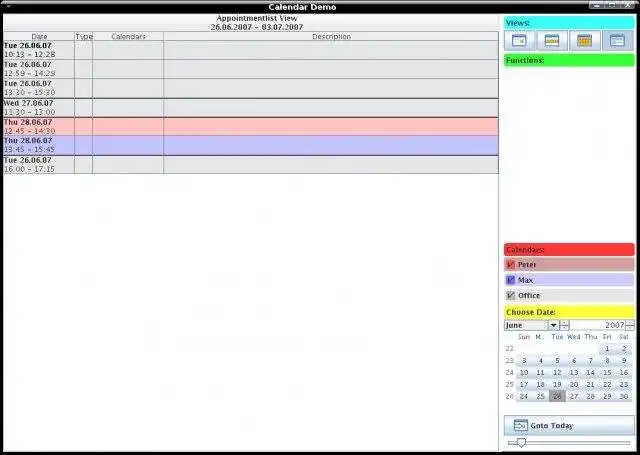
Task: Pick June 2 in the mini calendar
Action: point(624,349)
